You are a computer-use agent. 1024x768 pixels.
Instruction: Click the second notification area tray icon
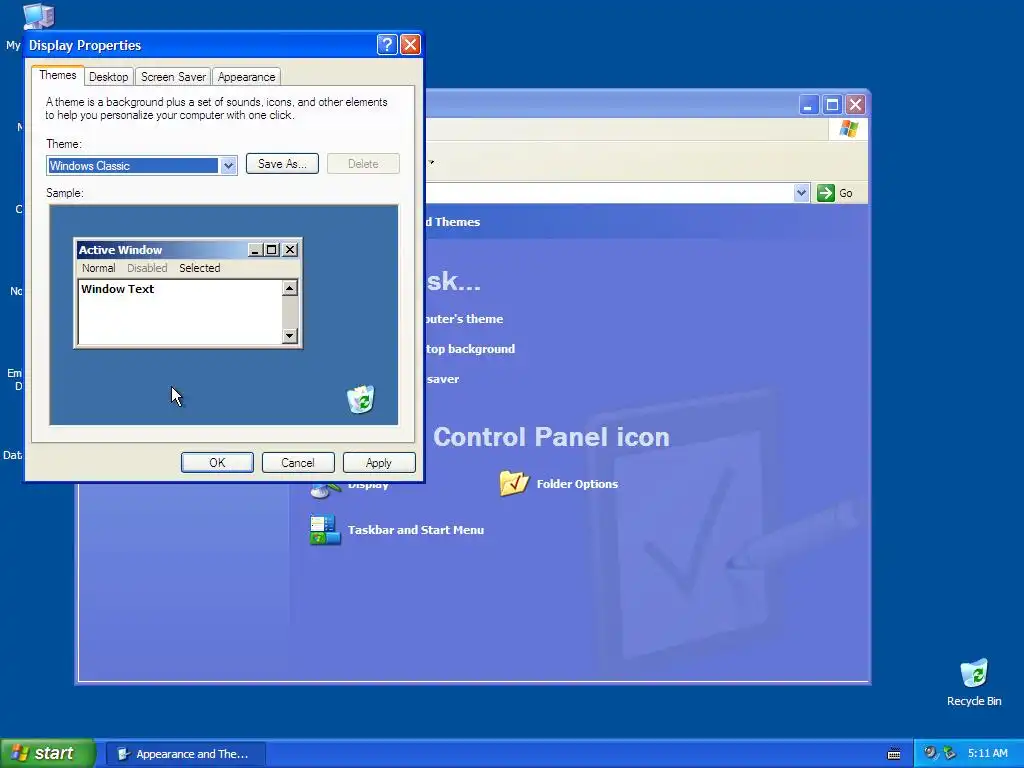click(950, 753)
